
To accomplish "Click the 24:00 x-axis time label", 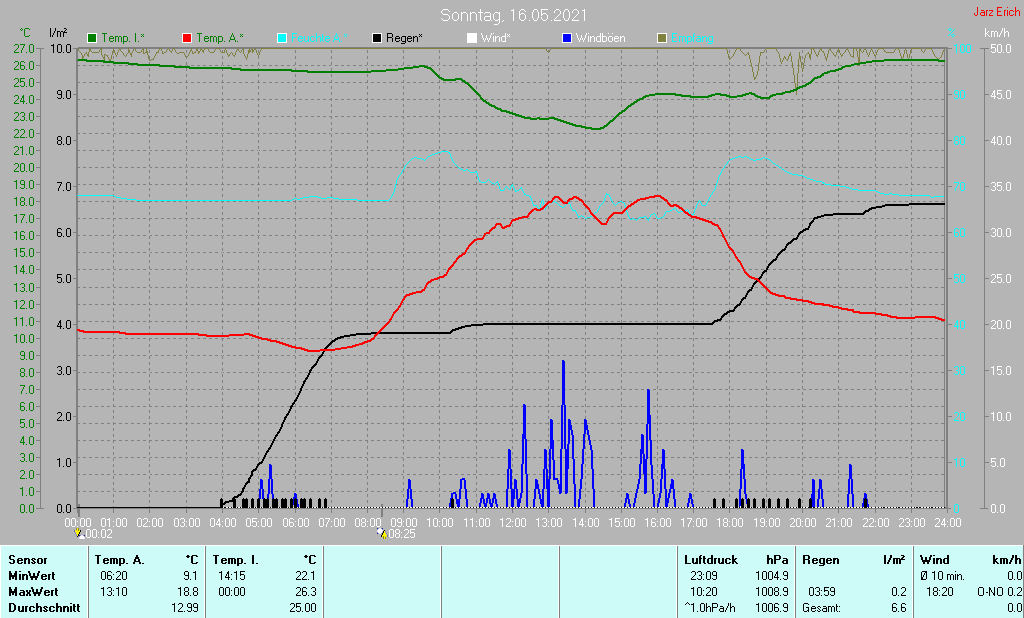I will click(x=948, y=523).
